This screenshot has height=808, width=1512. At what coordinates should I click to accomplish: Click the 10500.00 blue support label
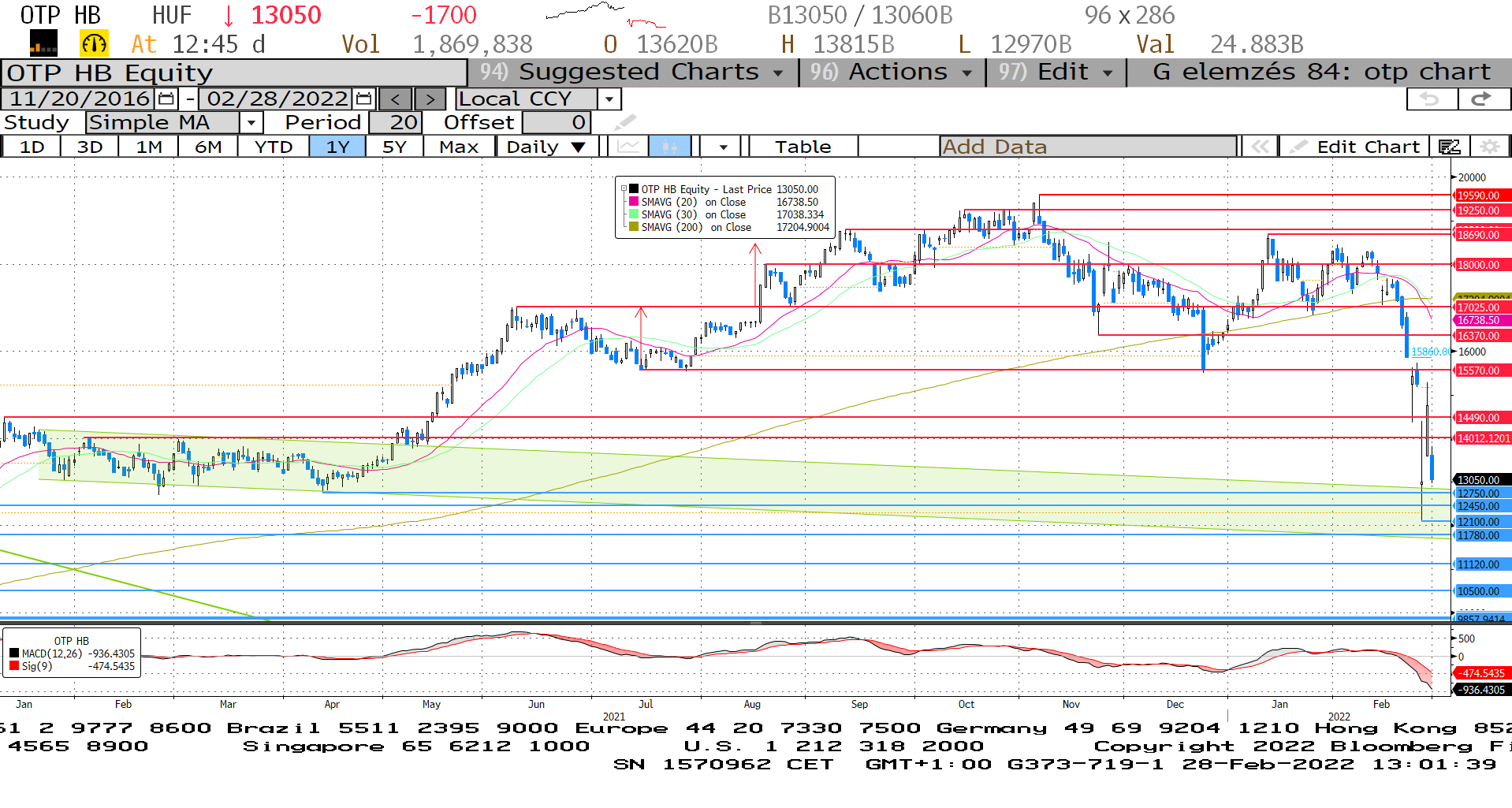coord(1482,591)
